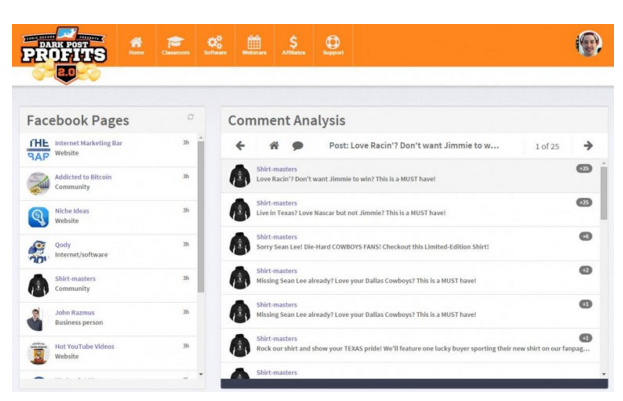Click the Shirt-masters name above Live in Texas comment

click(277, 203)
